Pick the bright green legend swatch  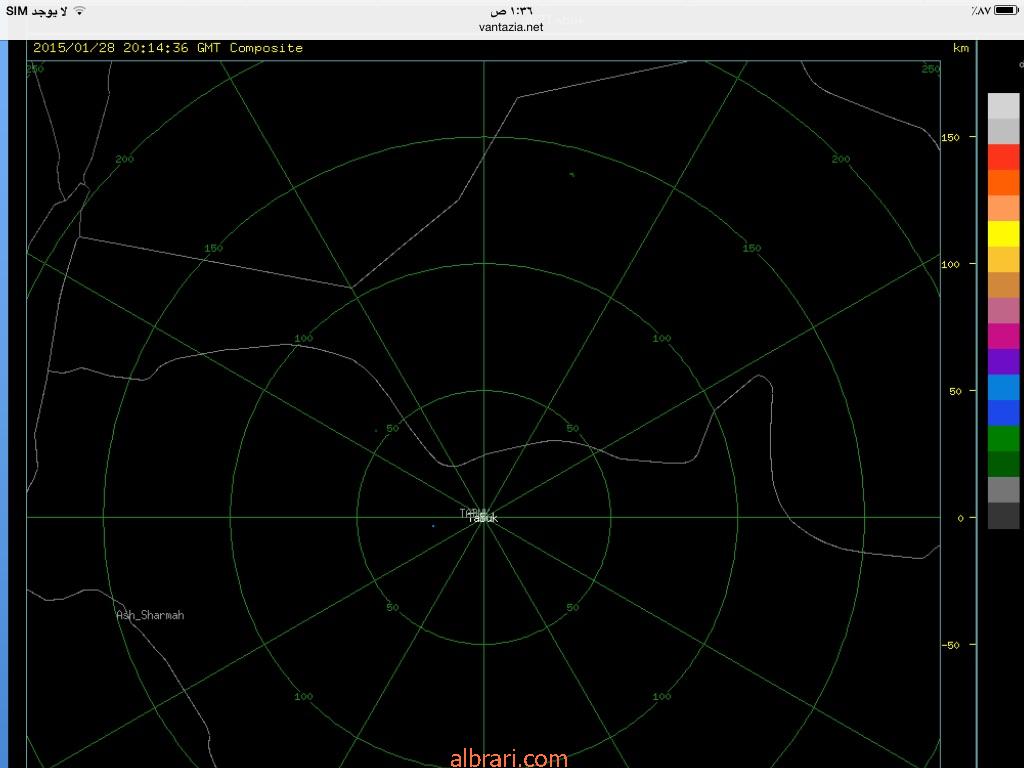[x=1003, y=438]
